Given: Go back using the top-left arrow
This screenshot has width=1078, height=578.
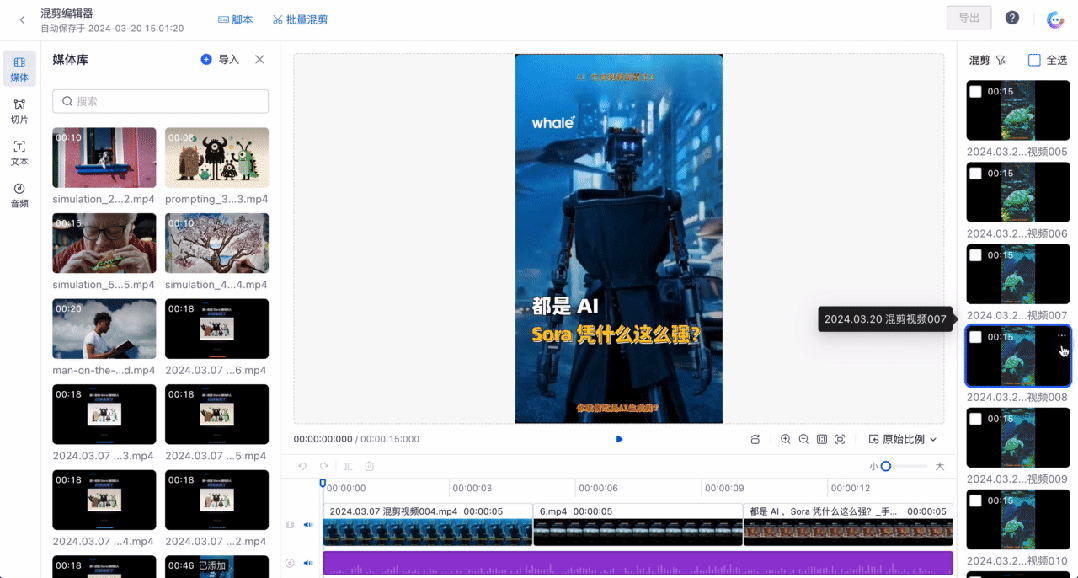Looking at the screenshot, I should pyautogui.click(x=22, y=20).
